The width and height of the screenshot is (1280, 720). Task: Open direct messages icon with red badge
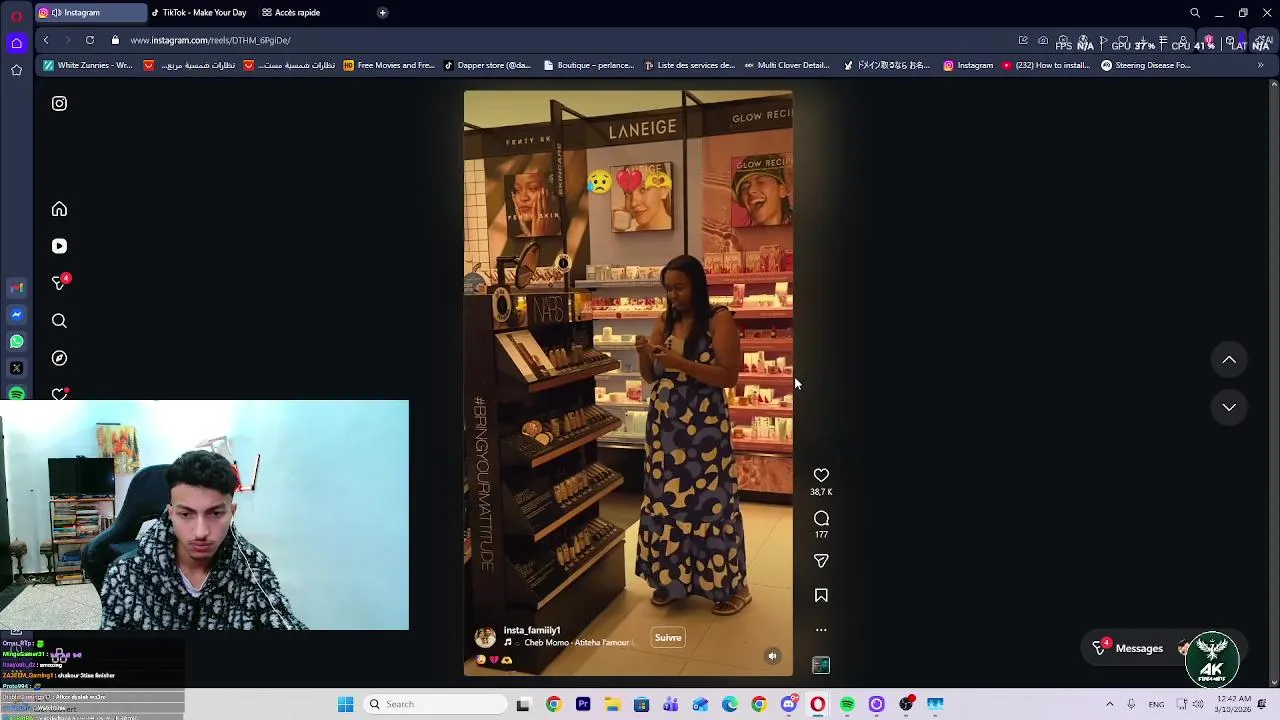(x=59, y=283)
